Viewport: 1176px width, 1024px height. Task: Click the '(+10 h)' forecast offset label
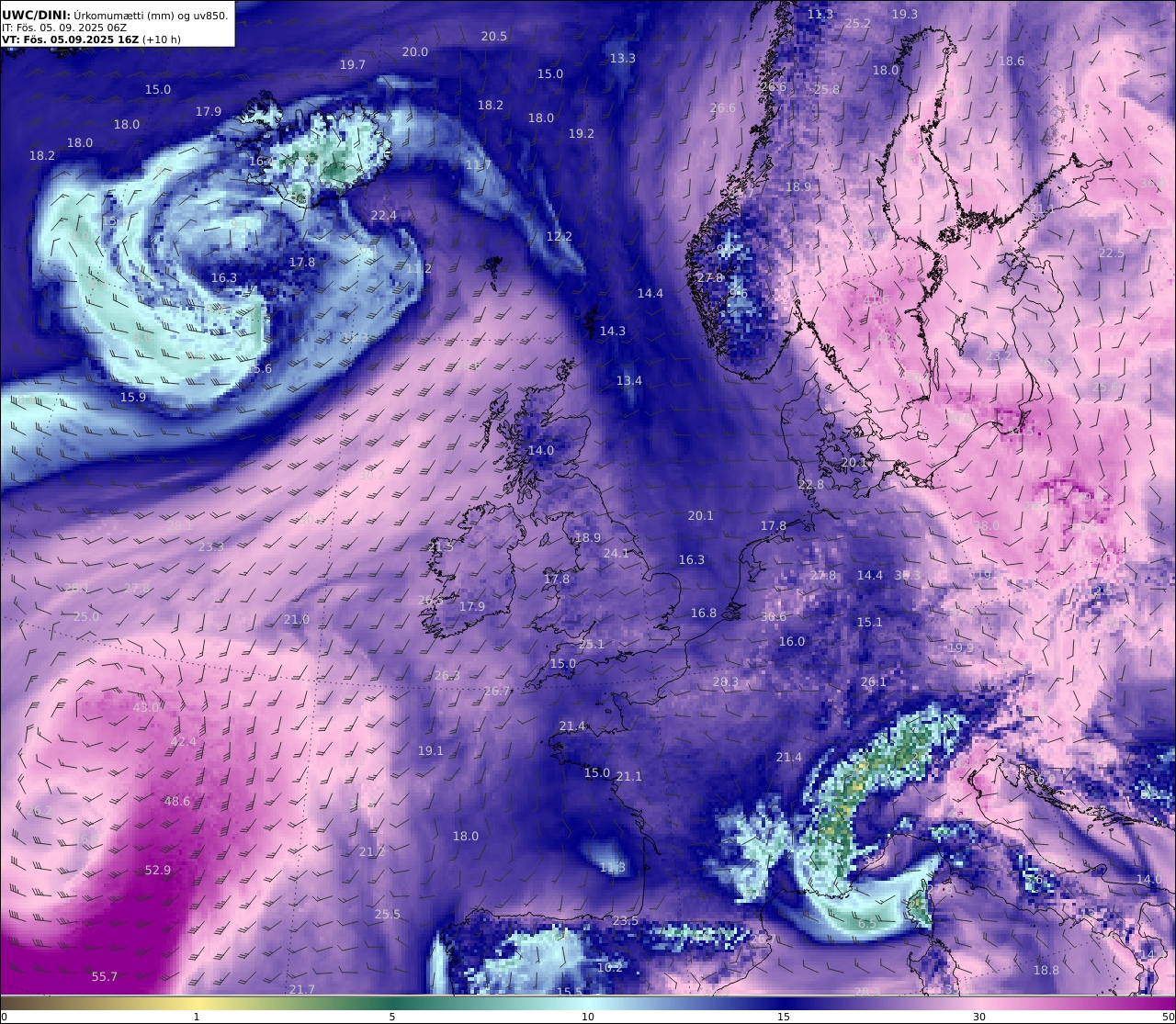162,39
